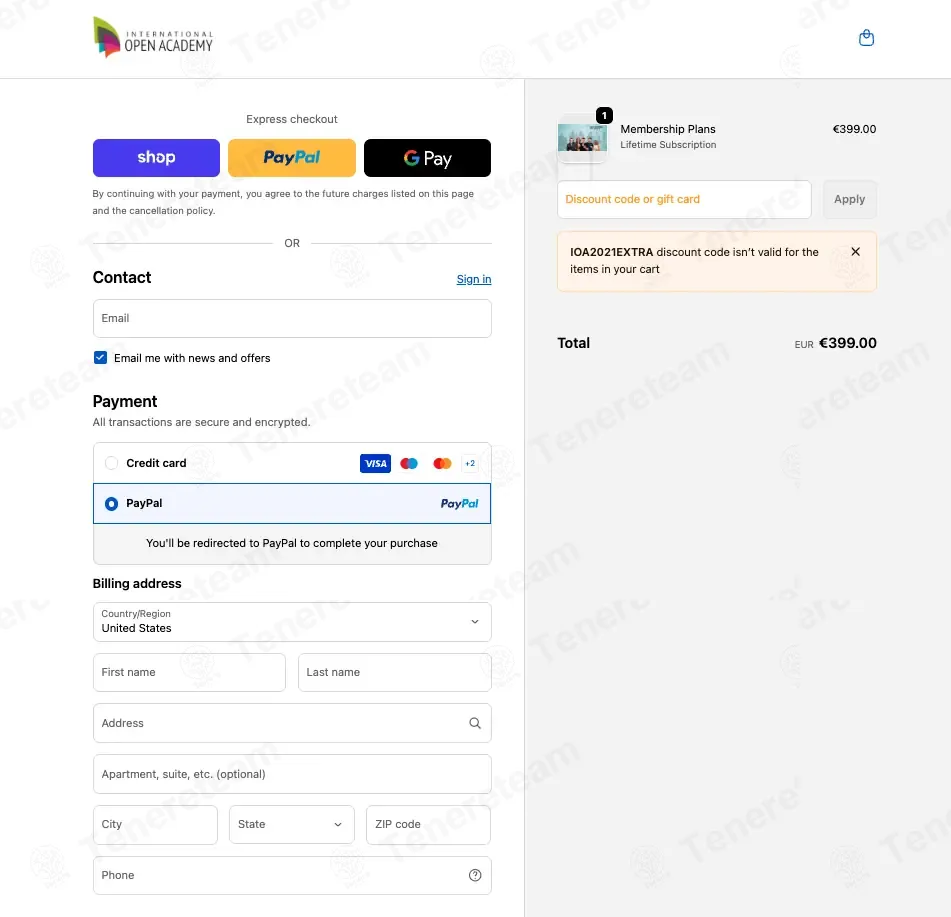Click the Membership Plans product thumbnail

[582, 138]
